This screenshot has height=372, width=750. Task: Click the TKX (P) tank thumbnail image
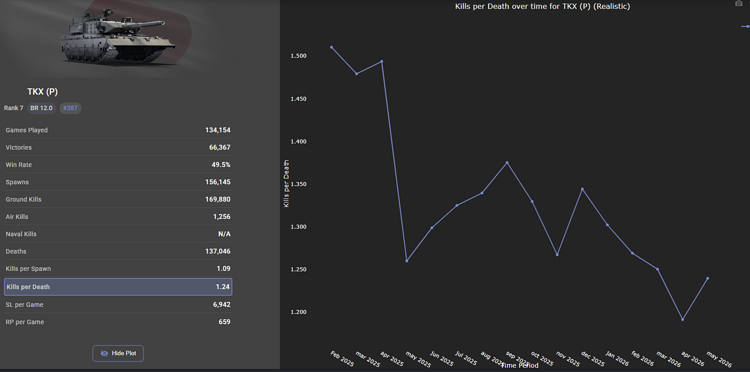(x=118, y=37)
